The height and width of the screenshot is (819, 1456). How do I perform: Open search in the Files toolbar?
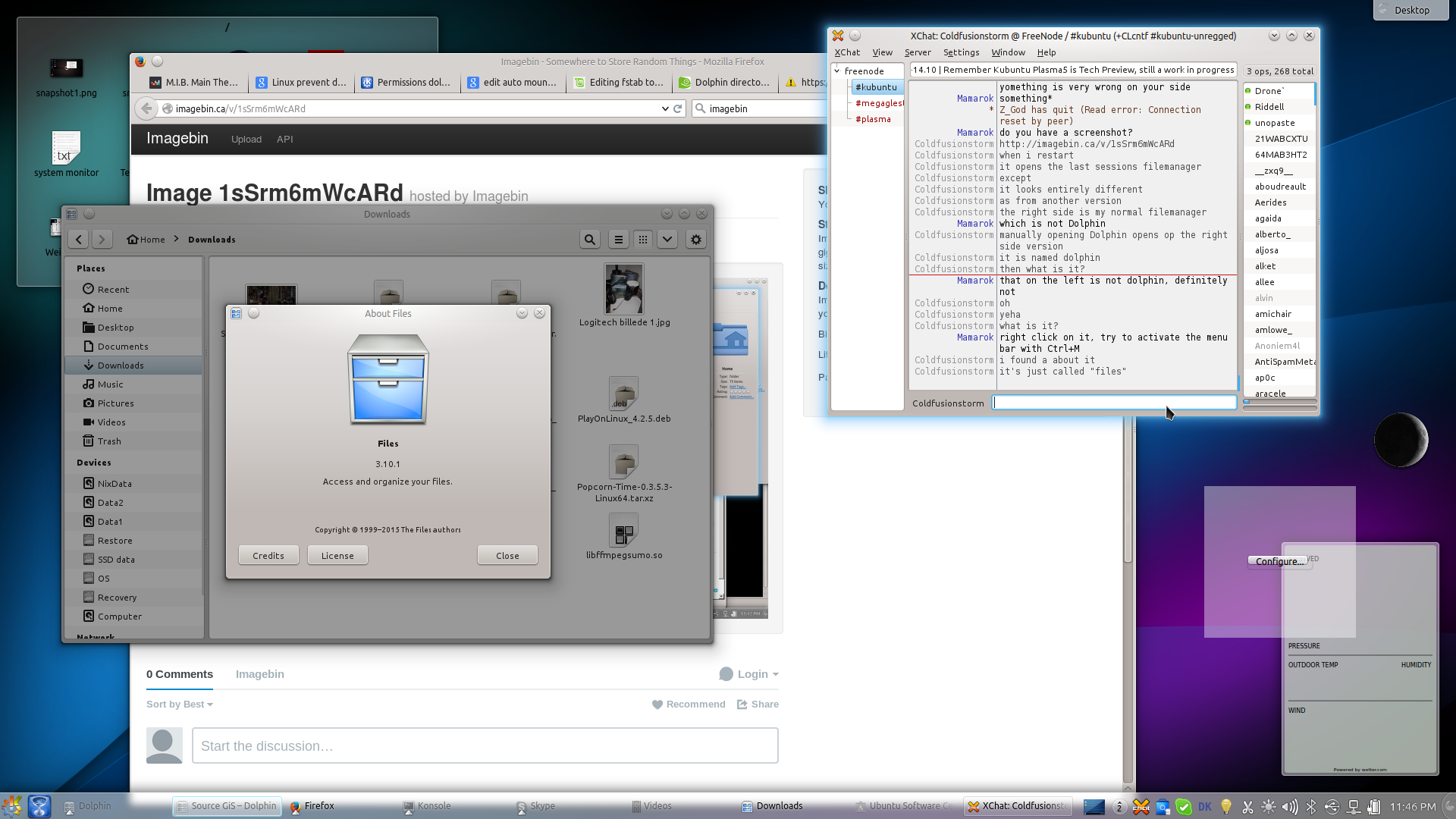click(x=589, y=240)
